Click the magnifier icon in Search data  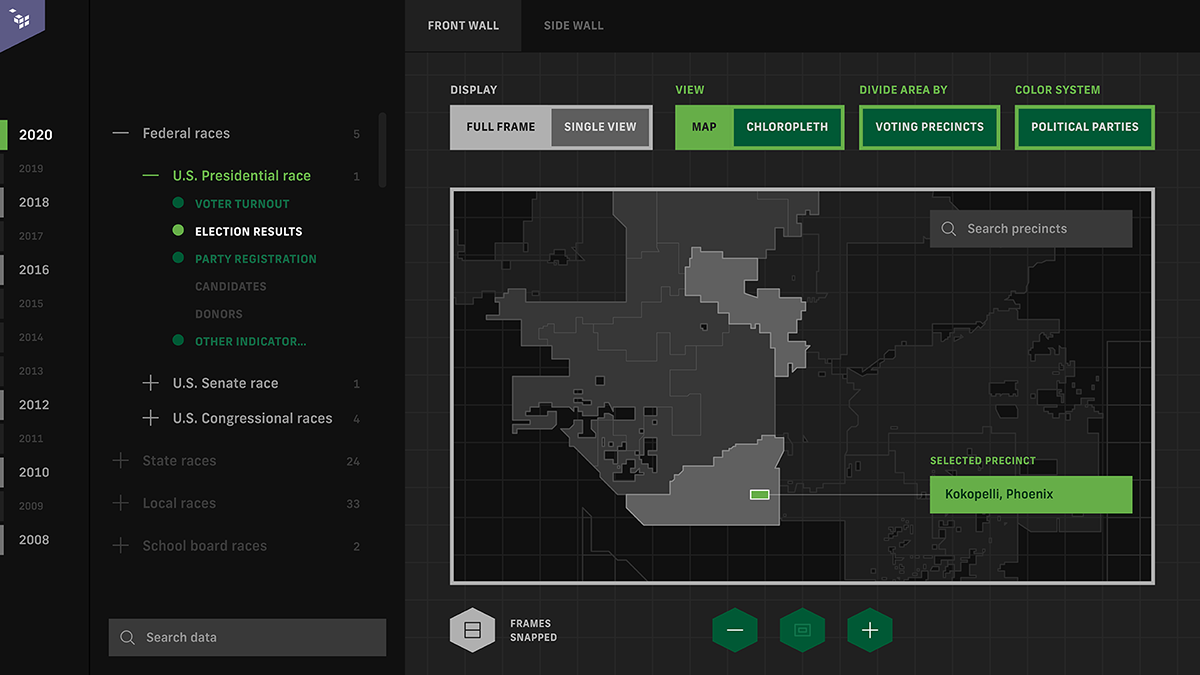coord(127,637)
